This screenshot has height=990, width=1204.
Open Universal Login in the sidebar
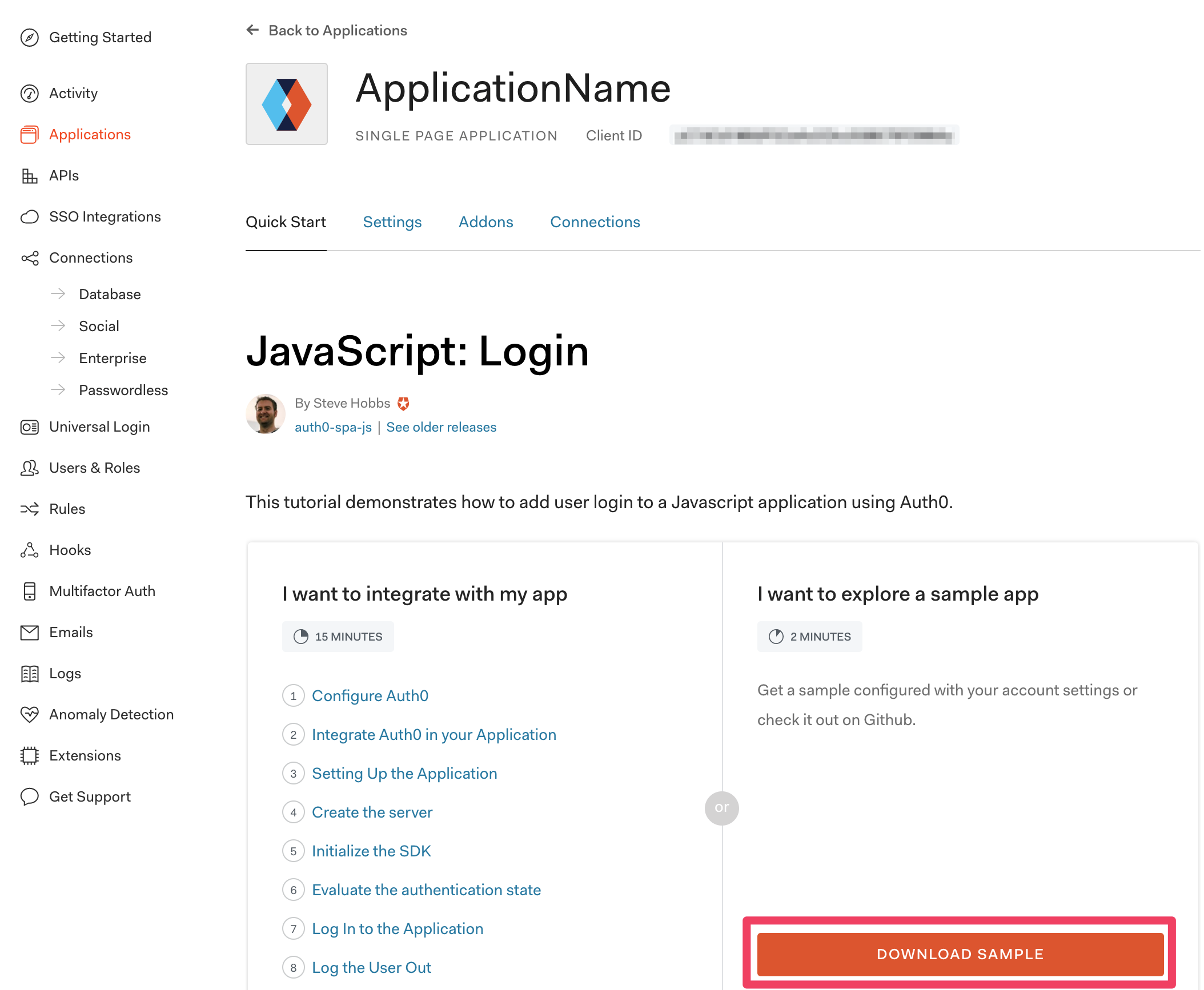point(99,427)
